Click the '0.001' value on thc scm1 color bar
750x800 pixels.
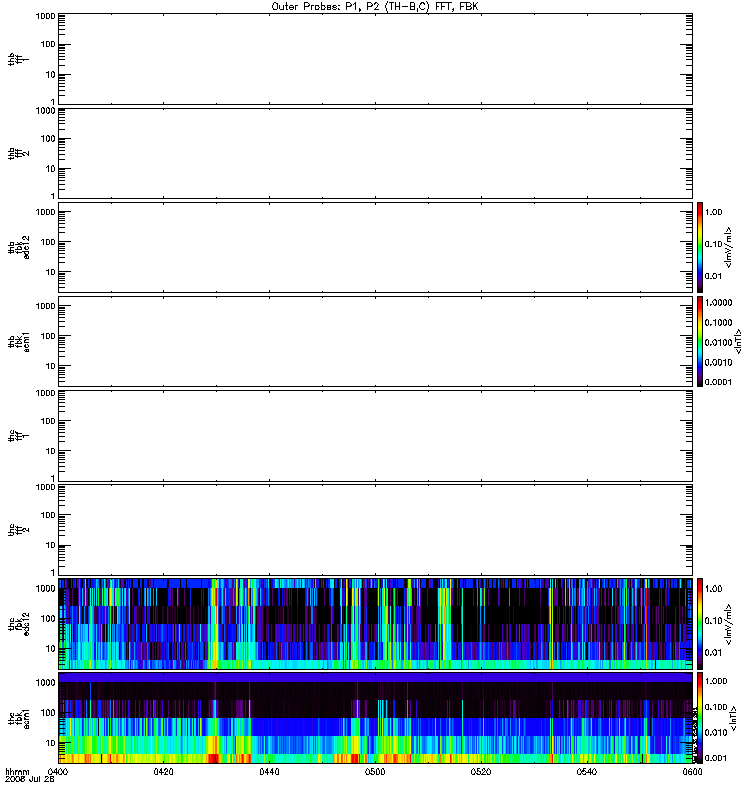[x=716, y=758]
